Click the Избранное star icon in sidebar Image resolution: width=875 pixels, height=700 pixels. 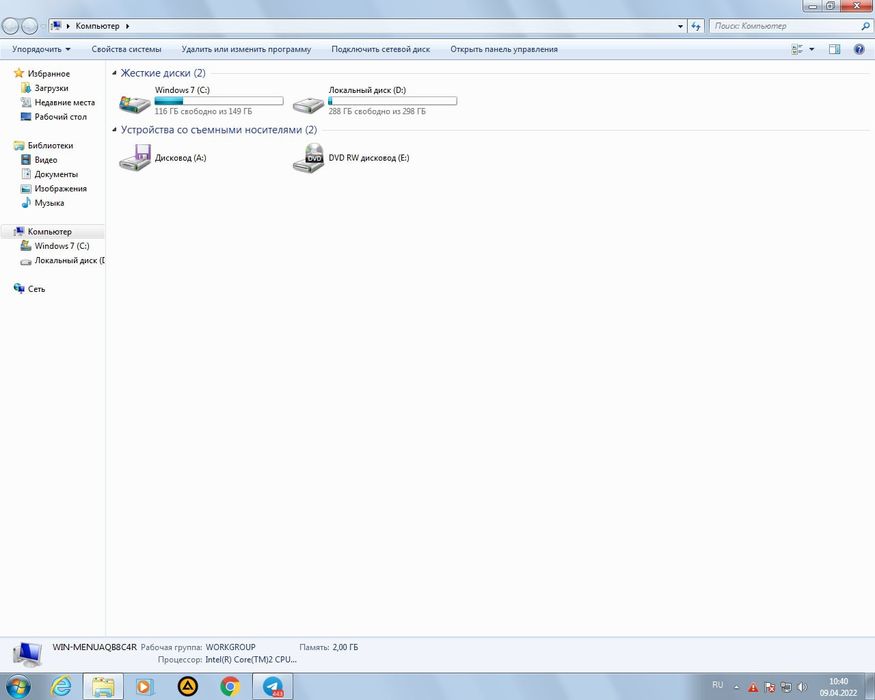(19, 73)
